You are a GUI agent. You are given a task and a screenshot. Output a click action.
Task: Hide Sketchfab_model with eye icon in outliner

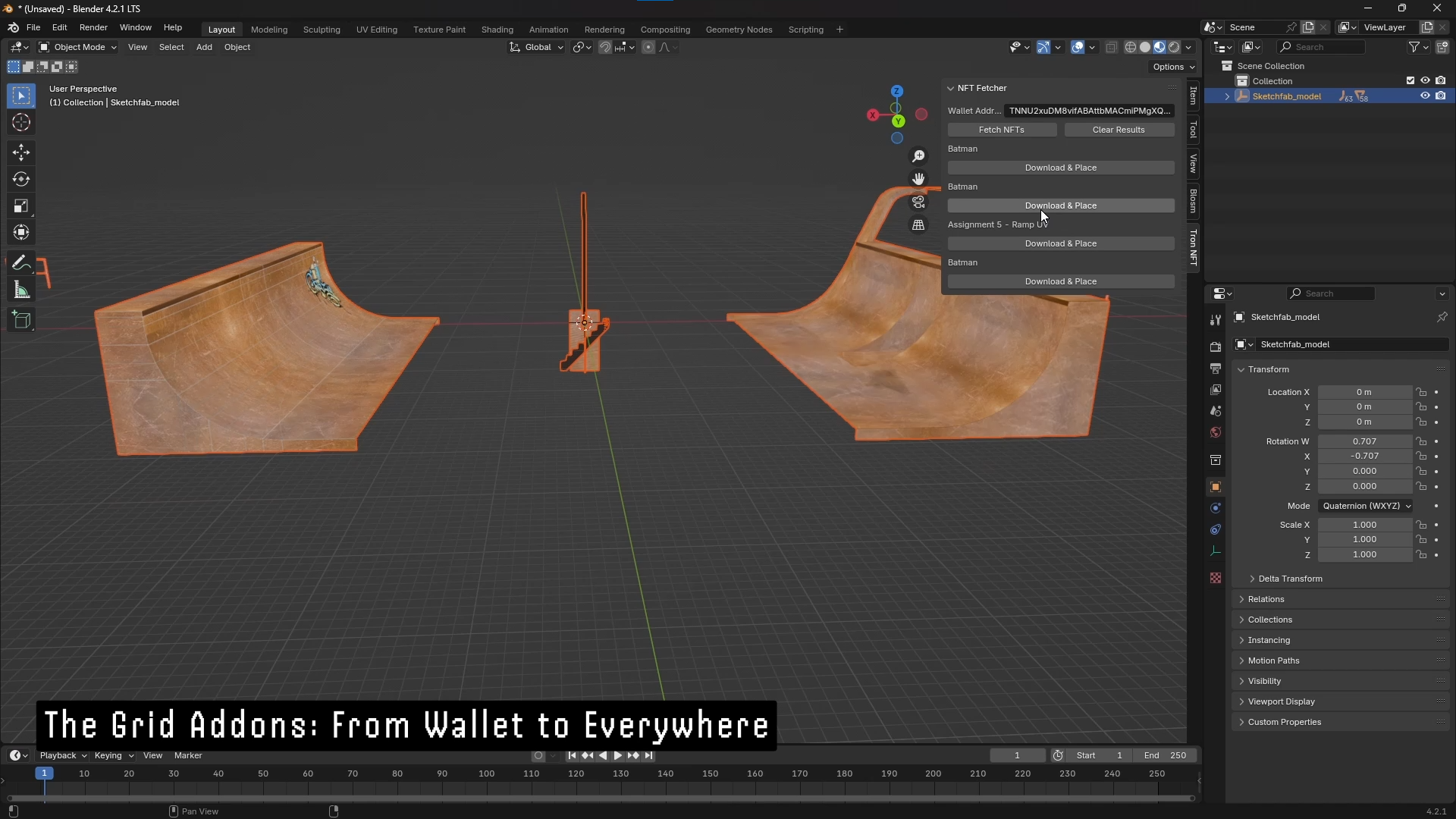[x=1425, y=96]
